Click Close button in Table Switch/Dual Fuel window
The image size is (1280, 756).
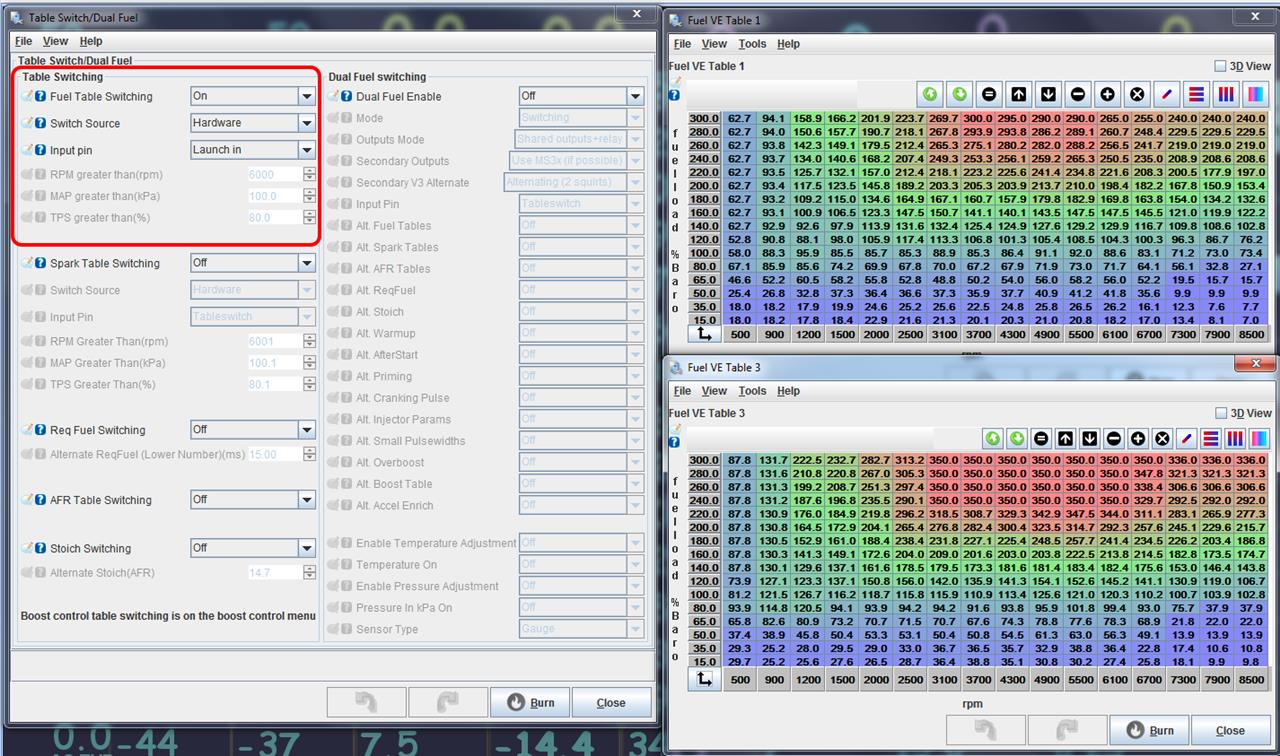click(611, 702)
